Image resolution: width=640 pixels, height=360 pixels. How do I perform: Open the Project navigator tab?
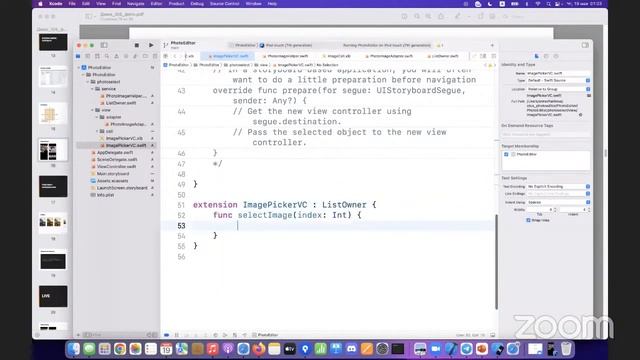click(x=78, y=56)
